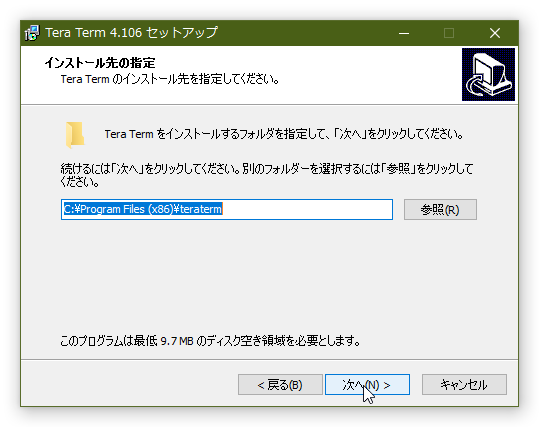Click the Tera Term をインストールするフォルダを指定して instruction text
The image size is (539, 427).
point(284,134)
